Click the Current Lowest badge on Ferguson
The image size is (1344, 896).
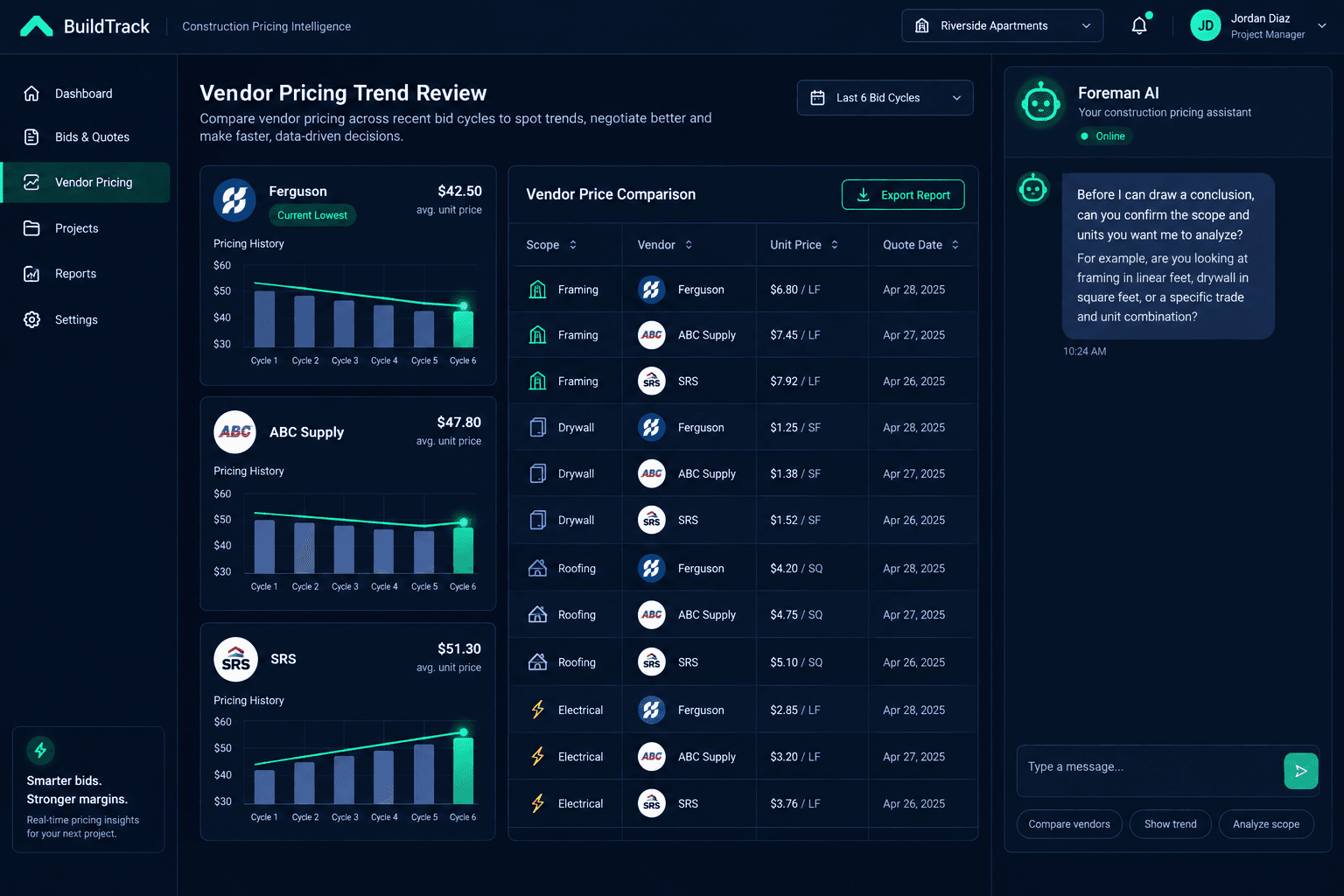coord(312,215)
